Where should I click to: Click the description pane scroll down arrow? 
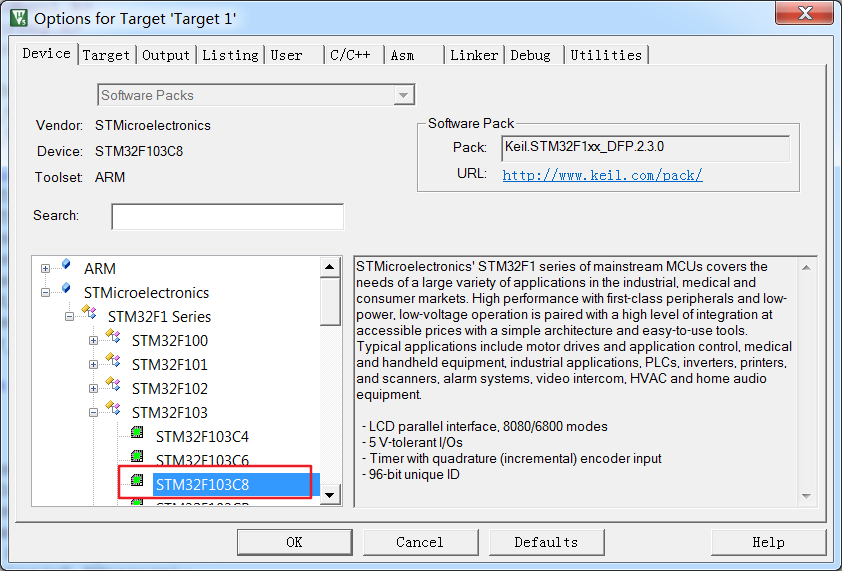[806, 496]
